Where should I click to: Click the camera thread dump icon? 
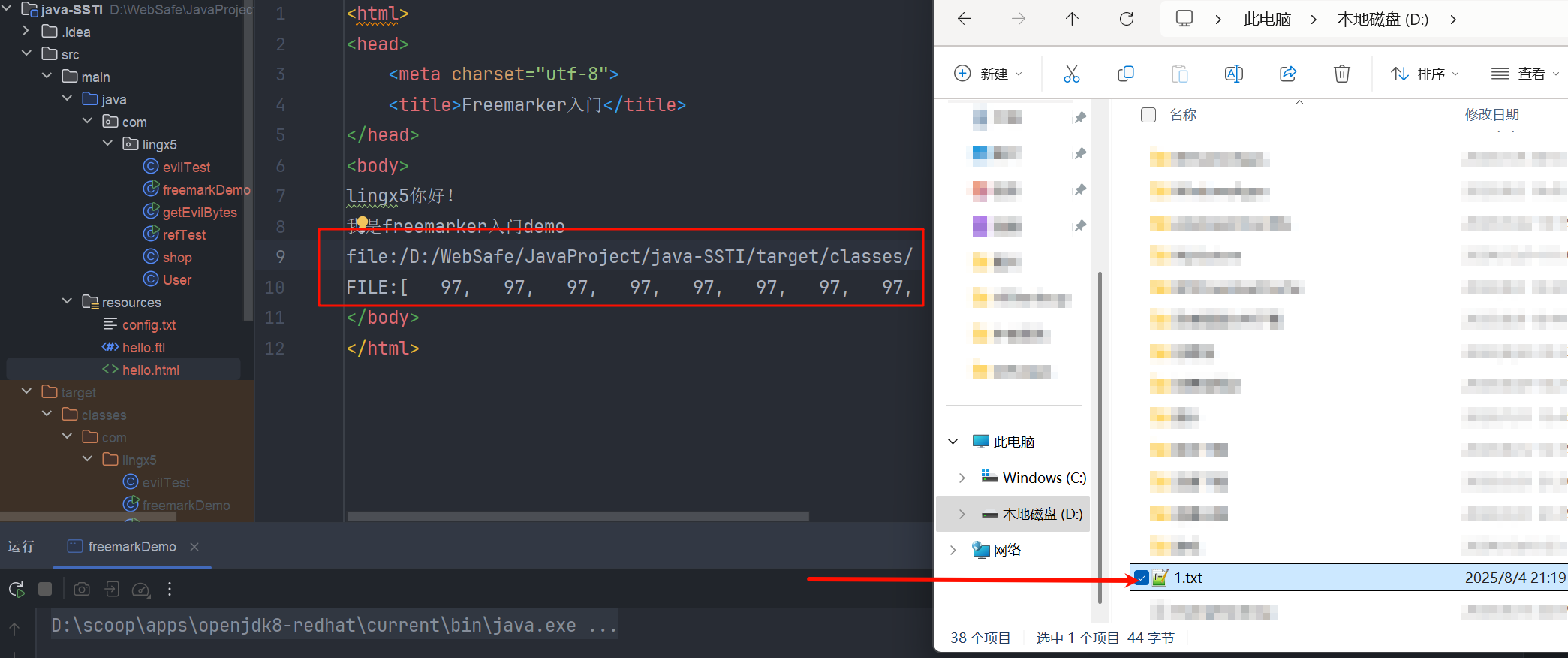82,590
